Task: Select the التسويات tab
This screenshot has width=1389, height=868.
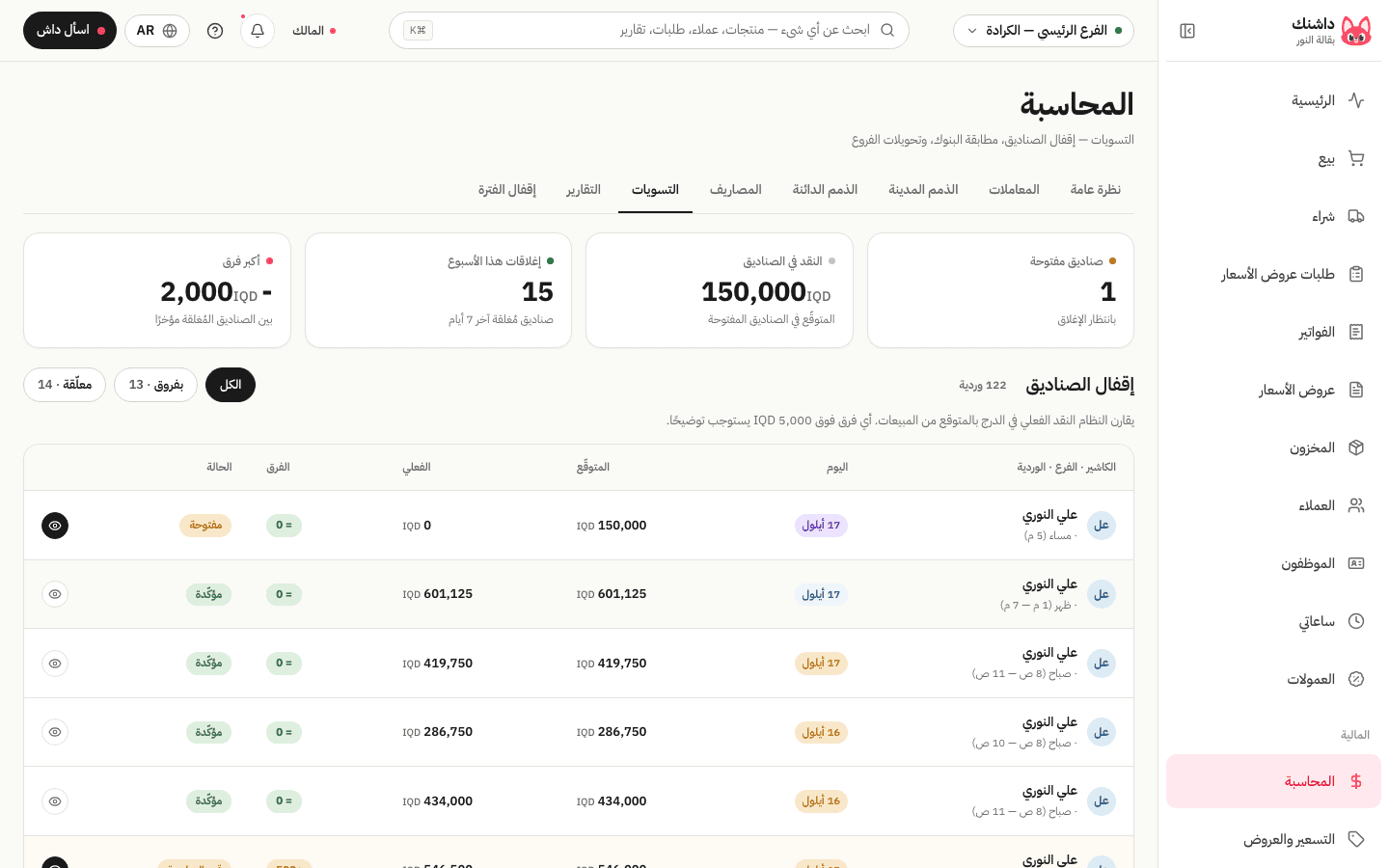Action: click(655, 190)
